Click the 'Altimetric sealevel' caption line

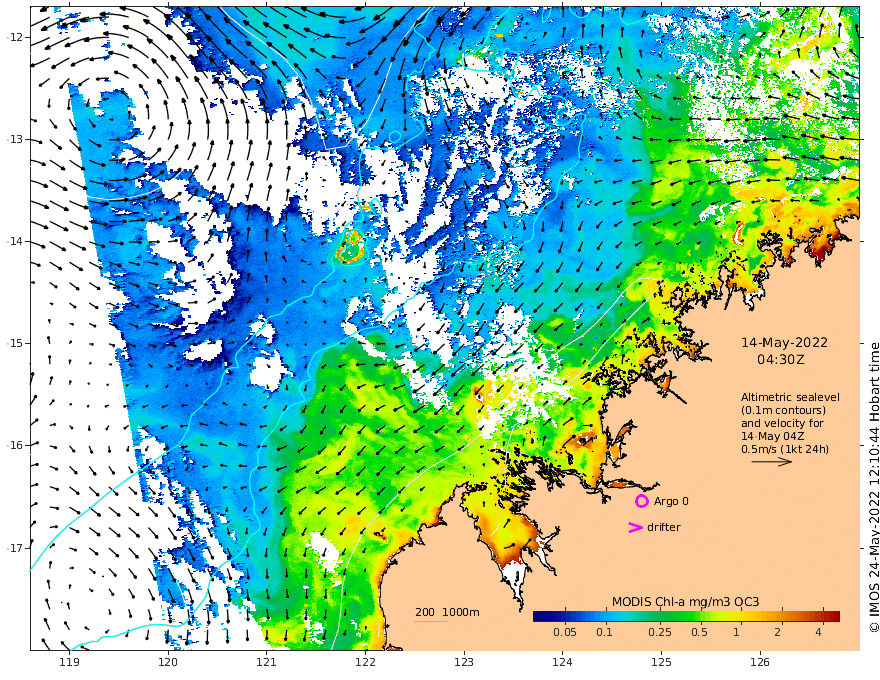790,397
